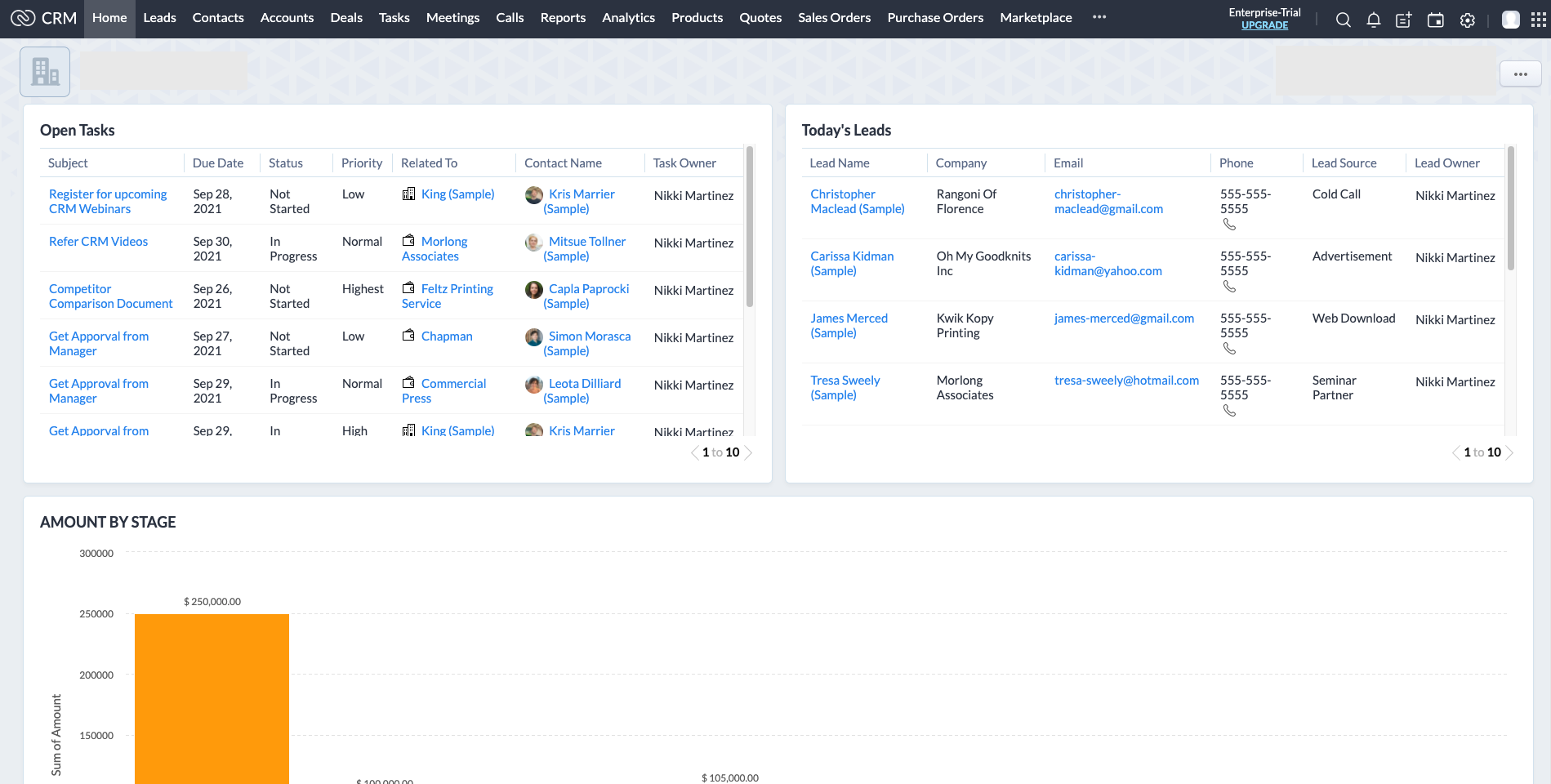Click the account icon beside Feltz Printing Service

[408, 288]
